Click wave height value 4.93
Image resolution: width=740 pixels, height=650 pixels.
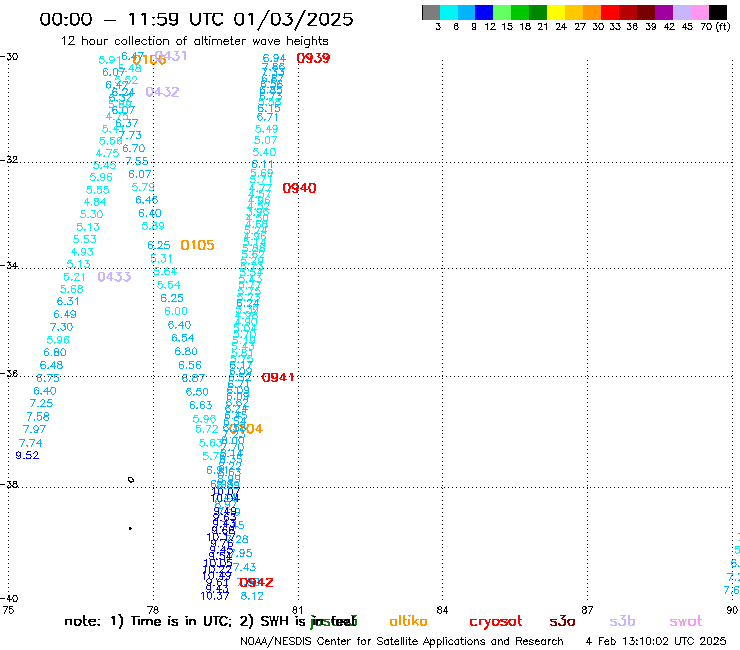click(x=82, y=252)
